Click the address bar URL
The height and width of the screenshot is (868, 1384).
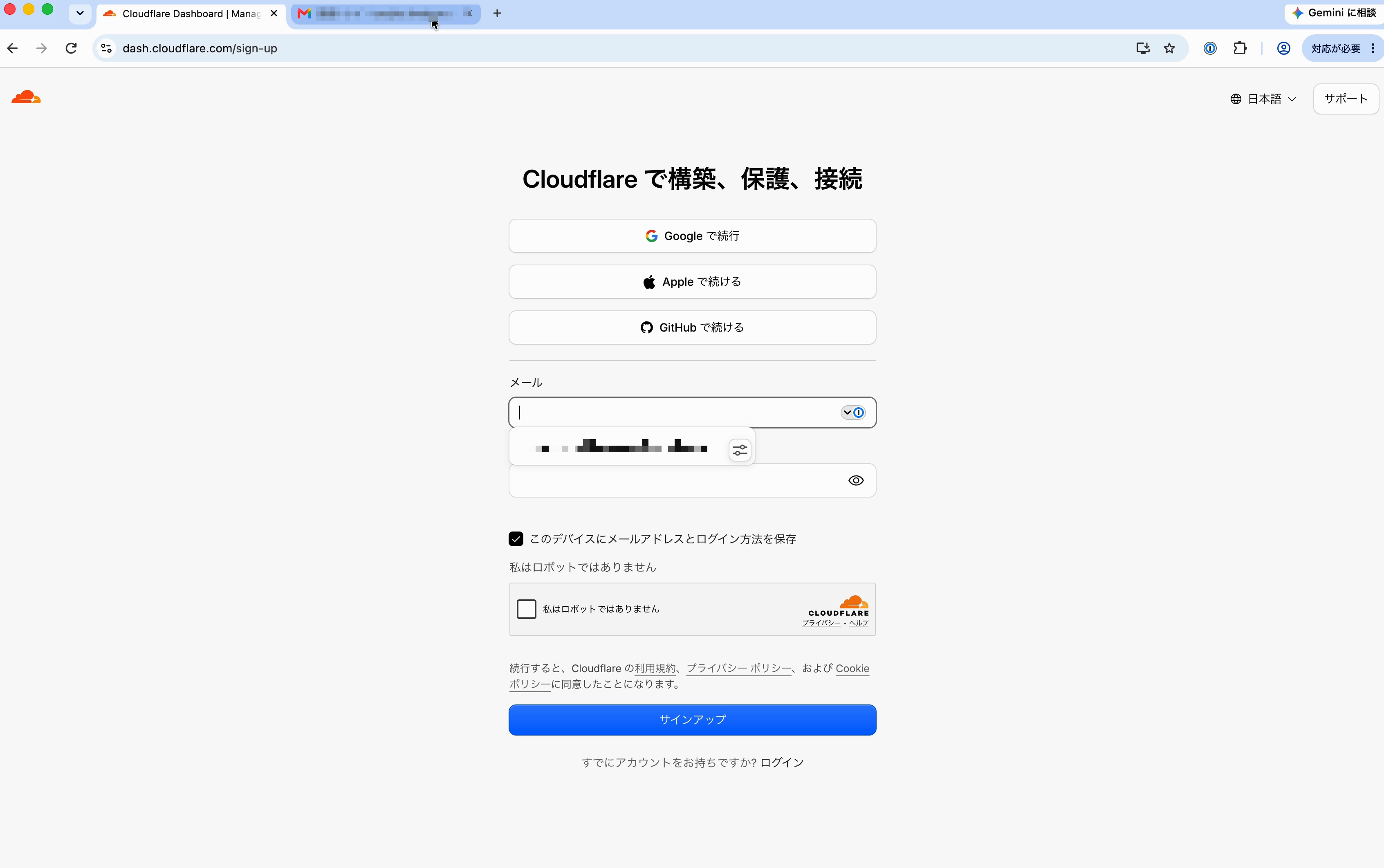pos(200,48)
